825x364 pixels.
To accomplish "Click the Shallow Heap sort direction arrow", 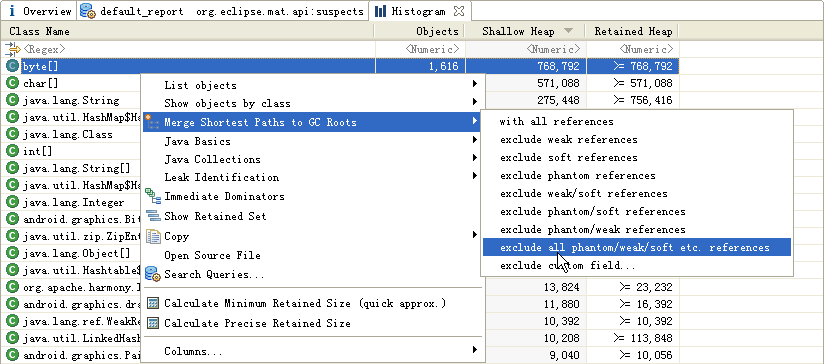I will (x=568, y=31).
